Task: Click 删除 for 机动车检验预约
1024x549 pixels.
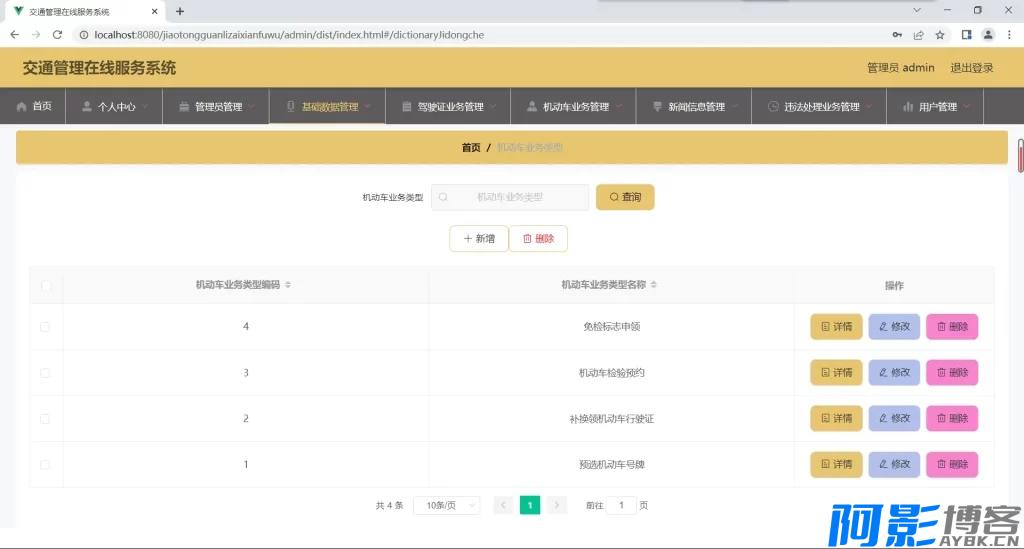Action: [x=952, y=373]
